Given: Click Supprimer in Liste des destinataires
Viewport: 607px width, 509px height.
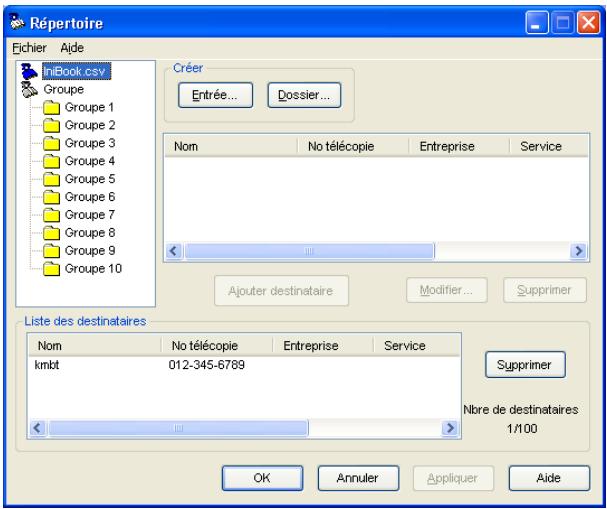Looking at the screenshot, I should 525,365.
